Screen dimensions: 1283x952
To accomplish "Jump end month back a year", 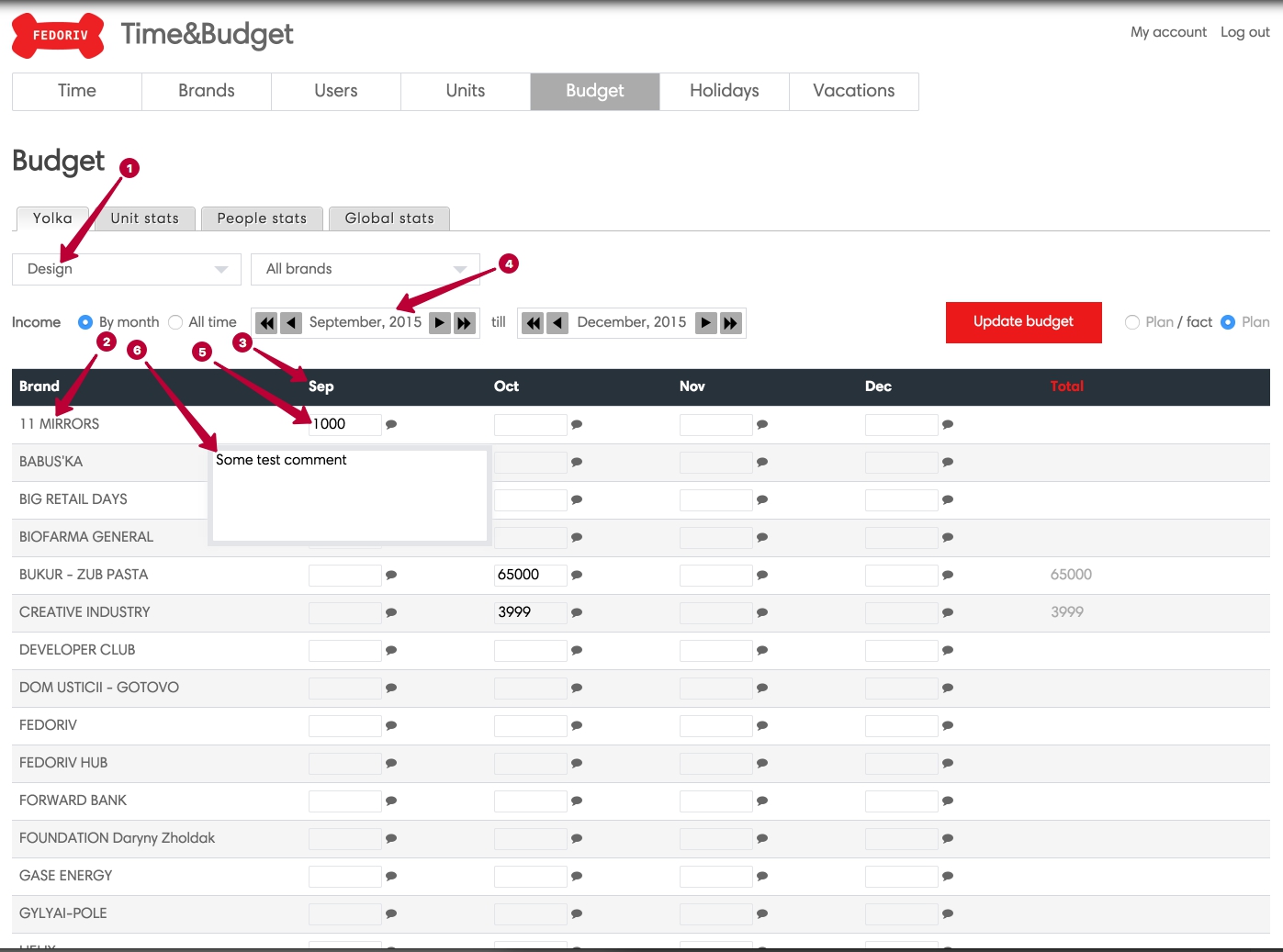I will point(534,323).
